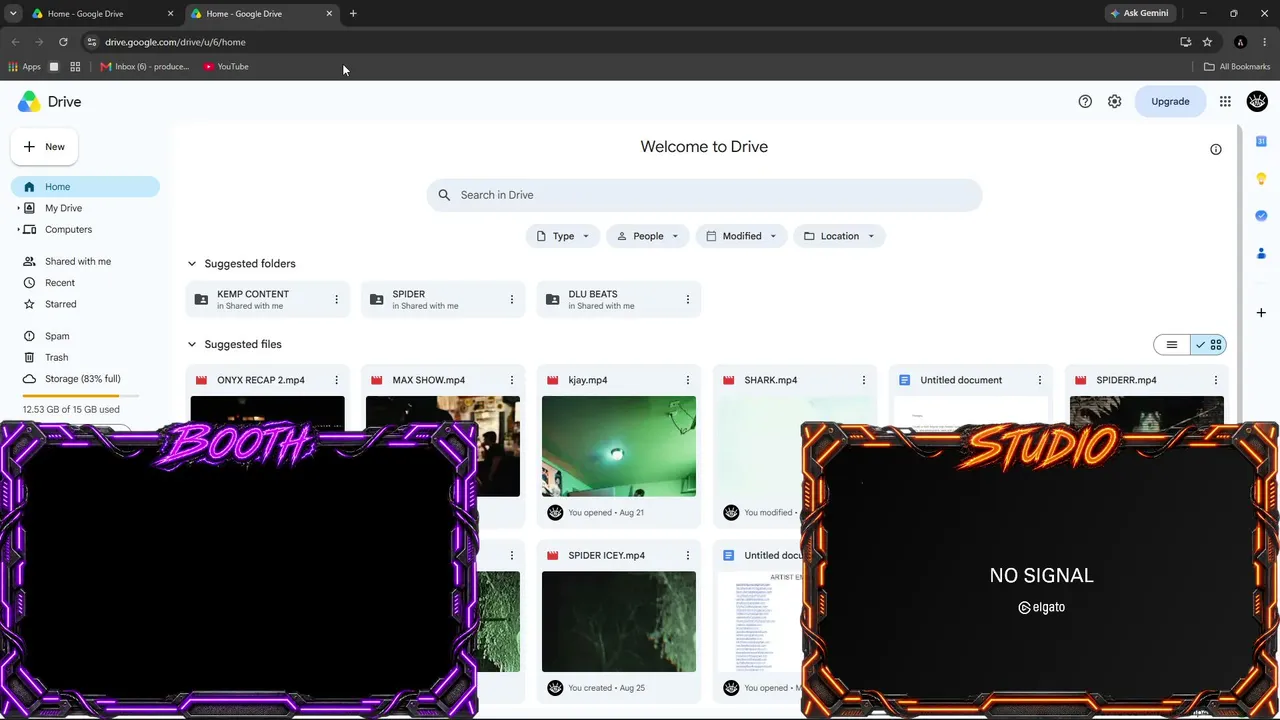
Task: Click the Drive logo
Action: point(49,101)
